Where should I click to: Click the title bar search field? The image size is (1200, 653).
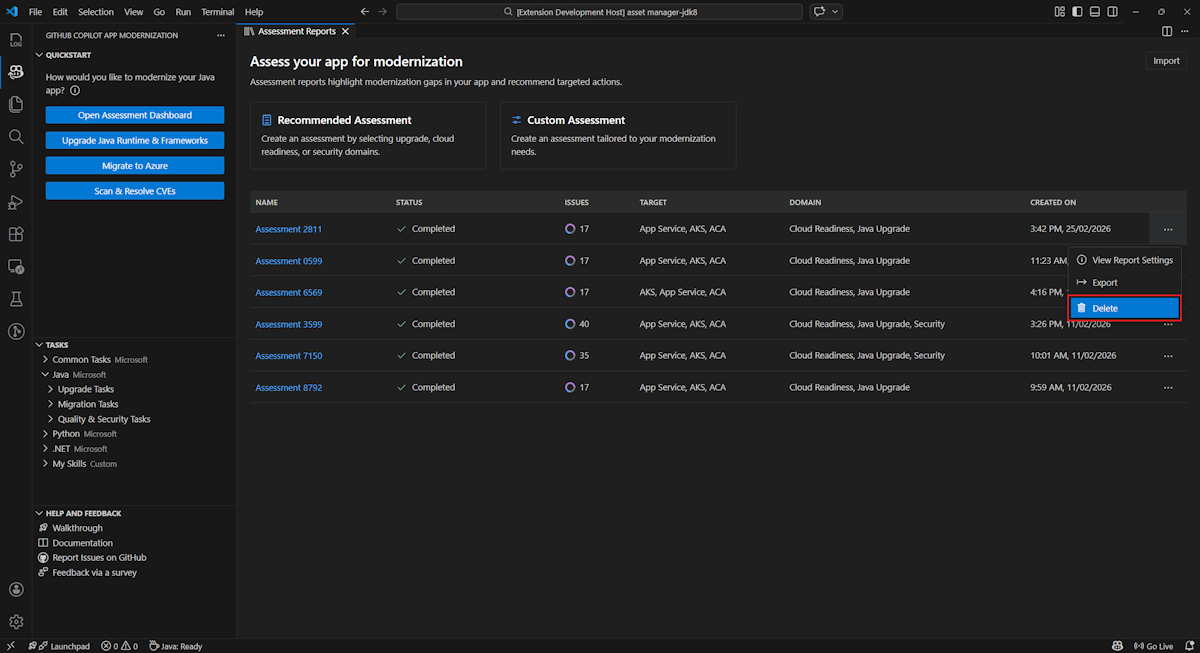click(599, 12)
